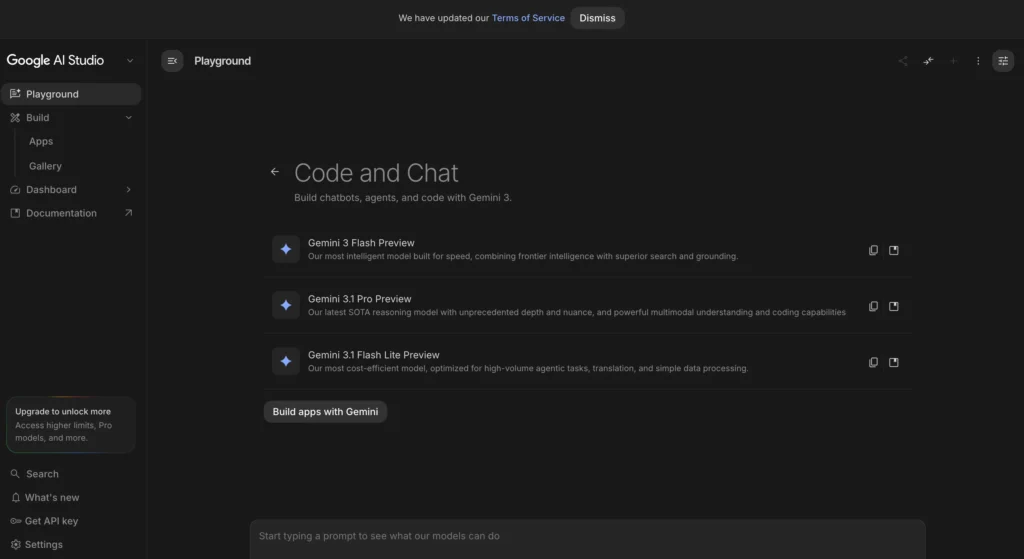1024x559 pixels.
Task: Select the Gemini 3.1 Pro Preview title
Action: [x=360, y=299]
